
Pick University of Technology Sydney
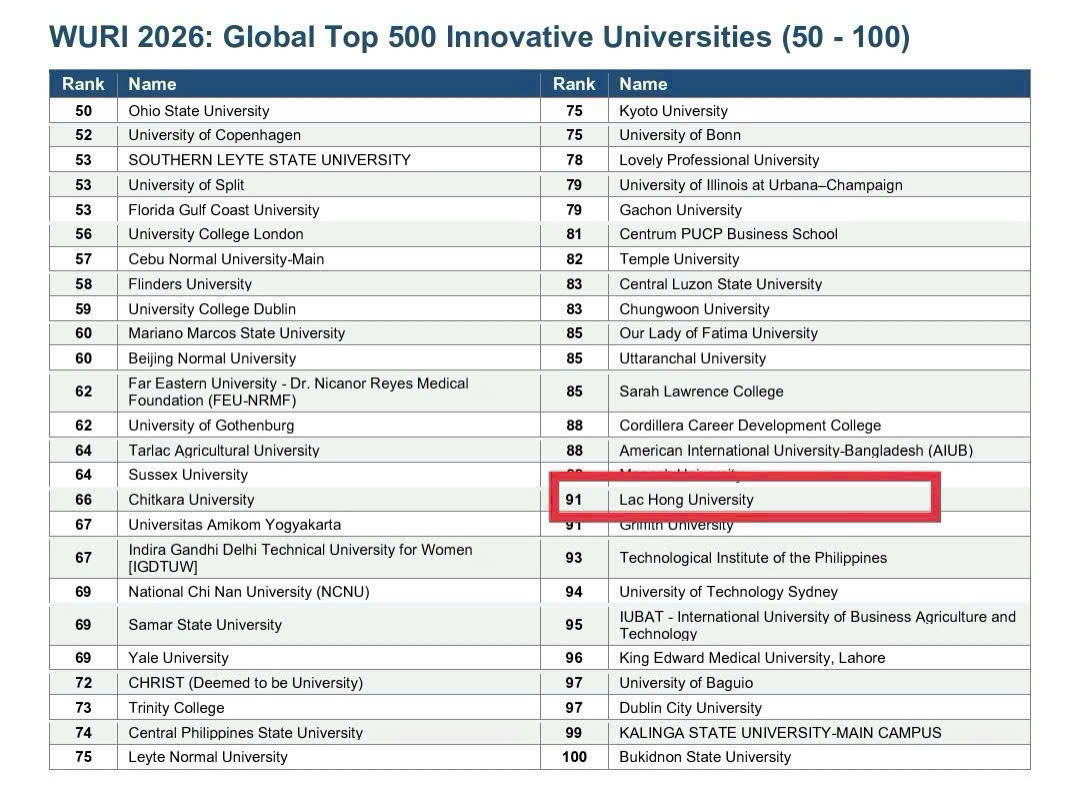click(x=729, y=592)
